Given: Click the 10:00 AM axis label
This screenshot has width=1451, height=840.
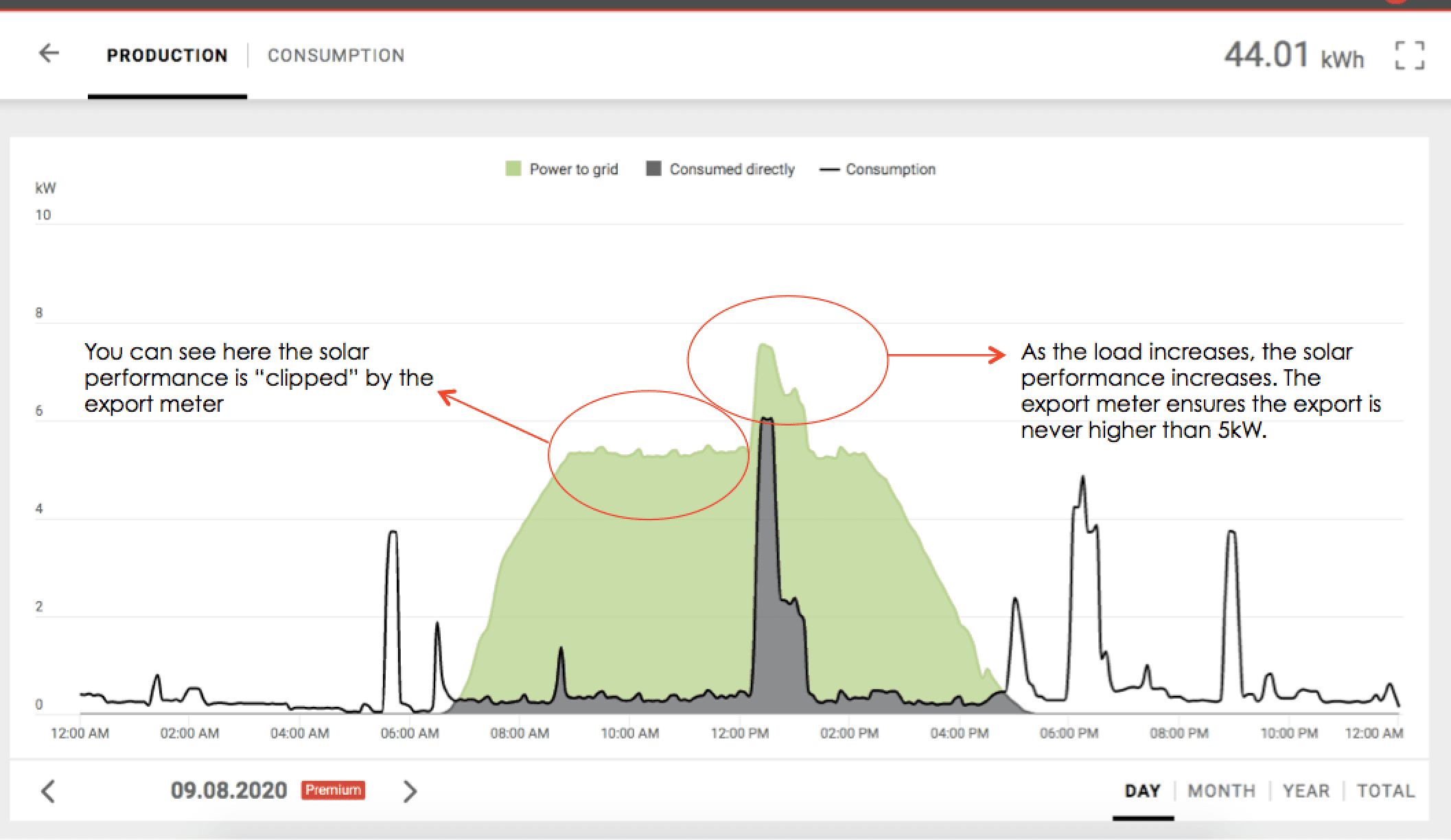Looking at the screenshot, I should click(x=630, y=734).
